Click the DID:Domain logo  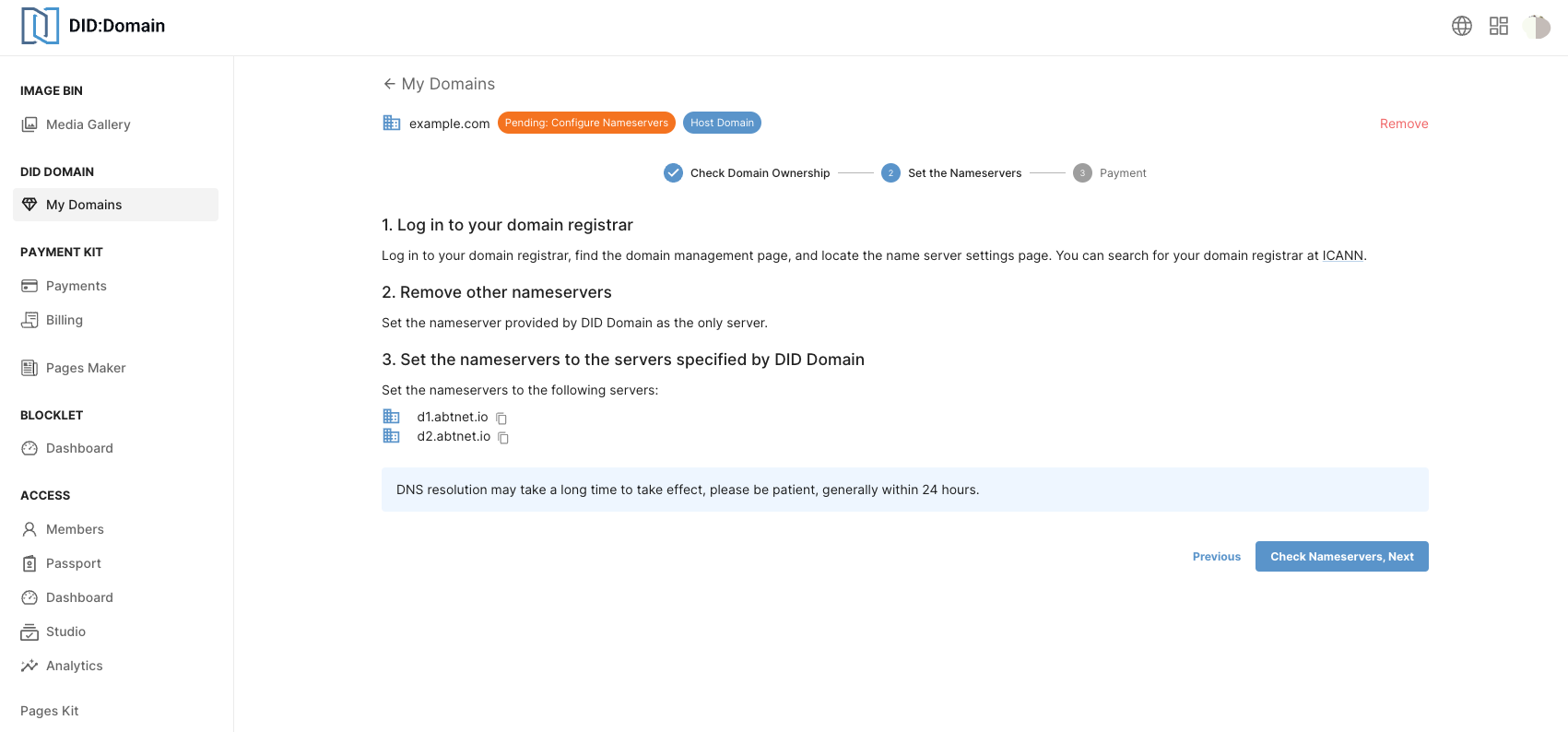pos(93,26)
